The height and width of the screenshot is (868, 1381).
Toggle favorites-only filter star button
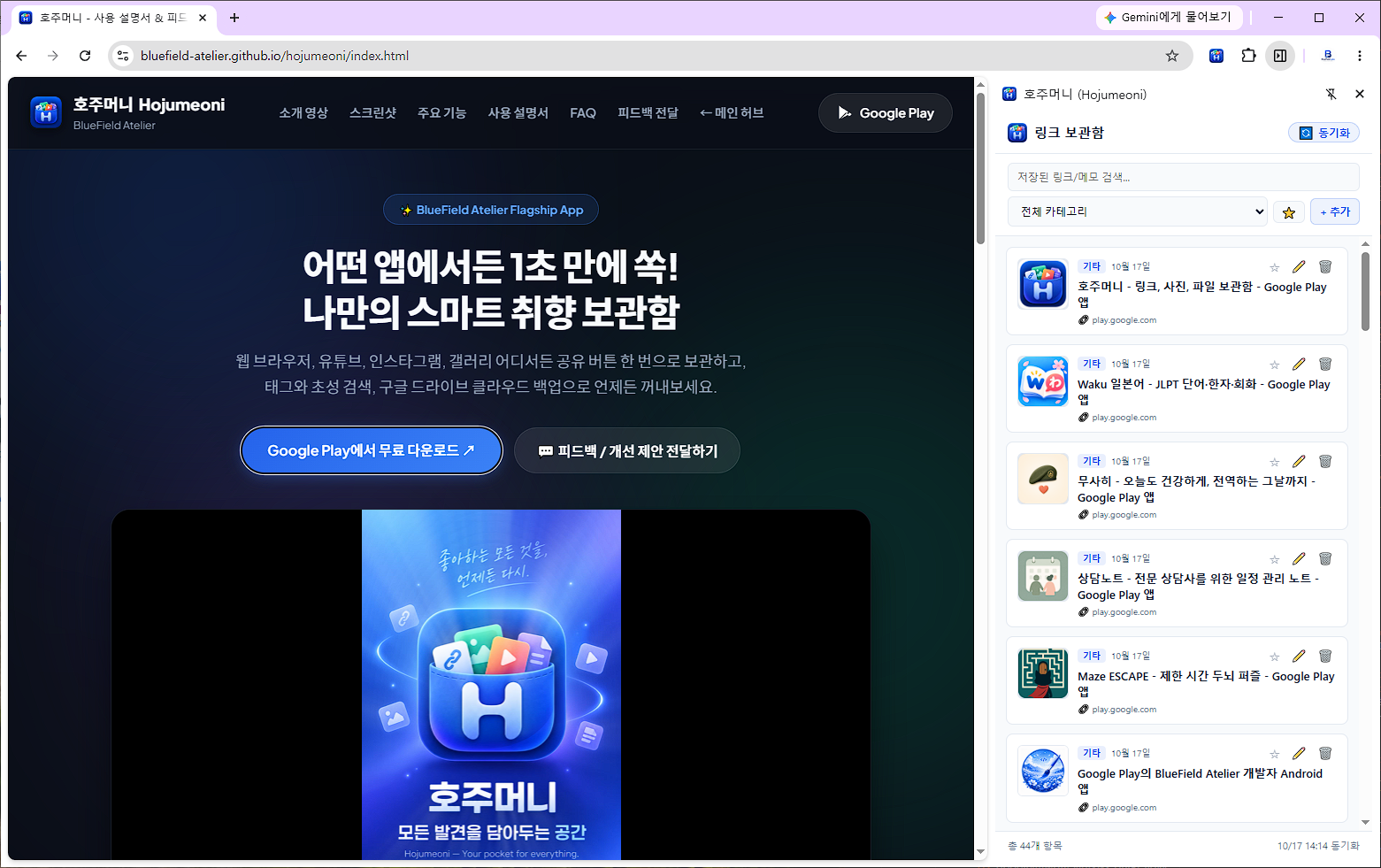pos(1288,212)
